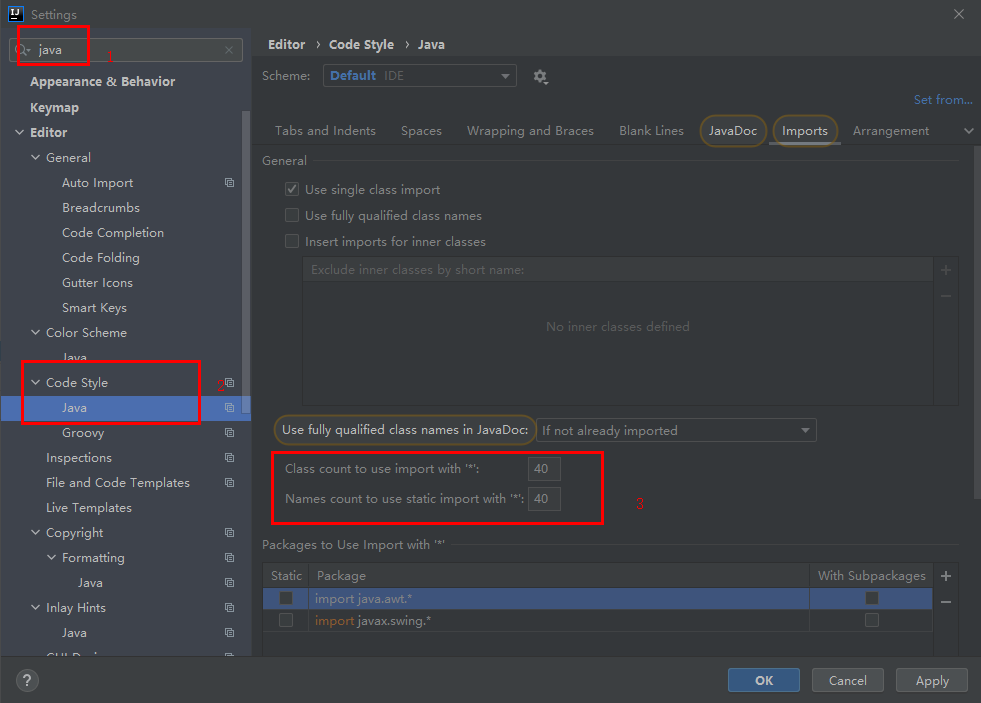This screenshot has width=981, height=703.
Task: Click the OK button
Action: point(764,680)
